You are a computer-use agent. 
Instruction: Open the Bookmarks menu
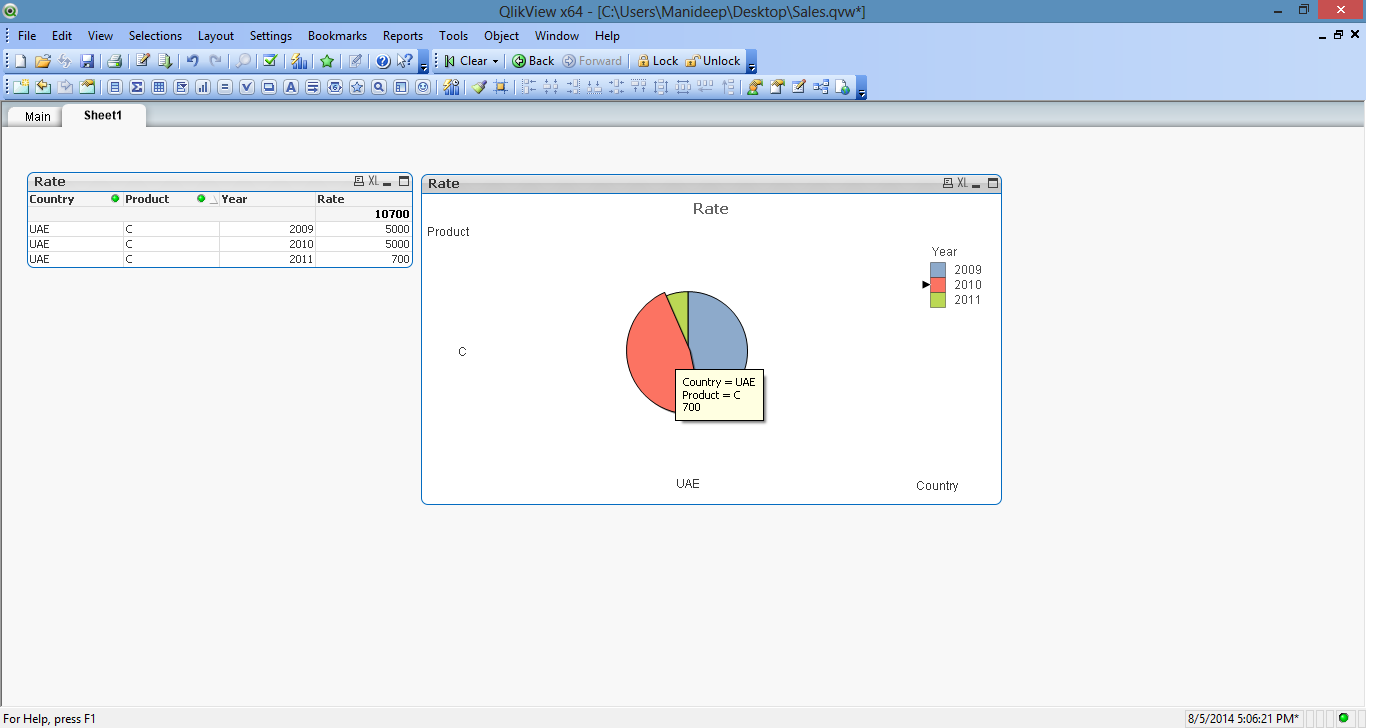point(337,35)
